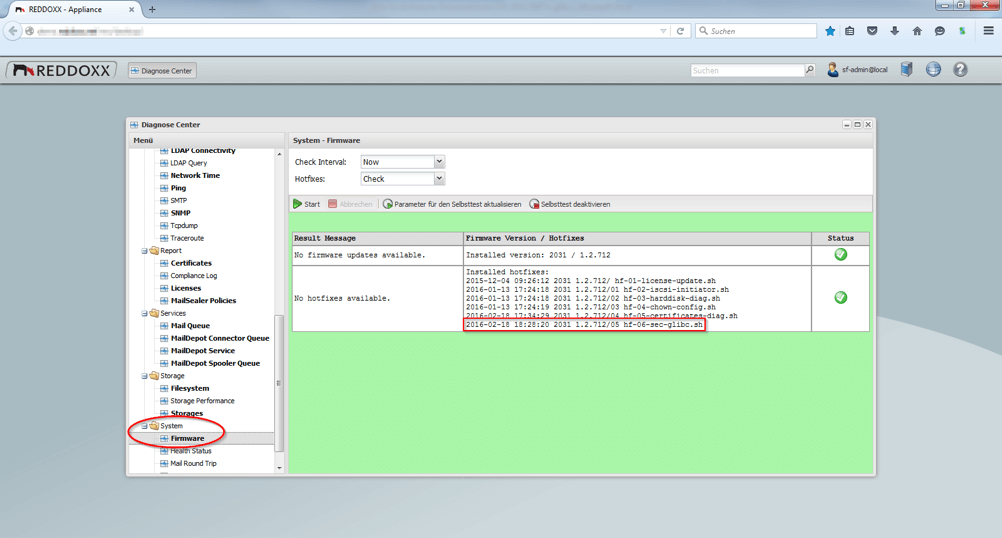Select Licenses tree item
This screenshot has height=538, width=1002.
(185, 288)
